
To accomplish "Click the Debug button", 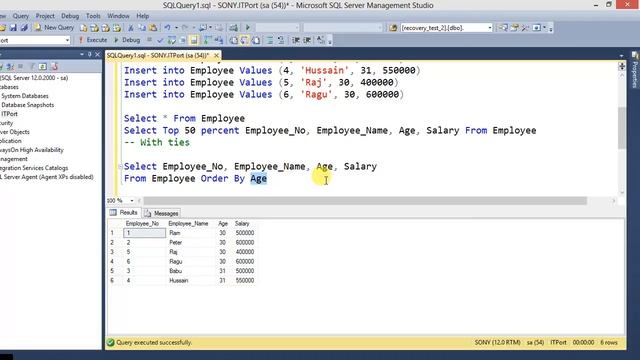I will (x=127, y=40).
